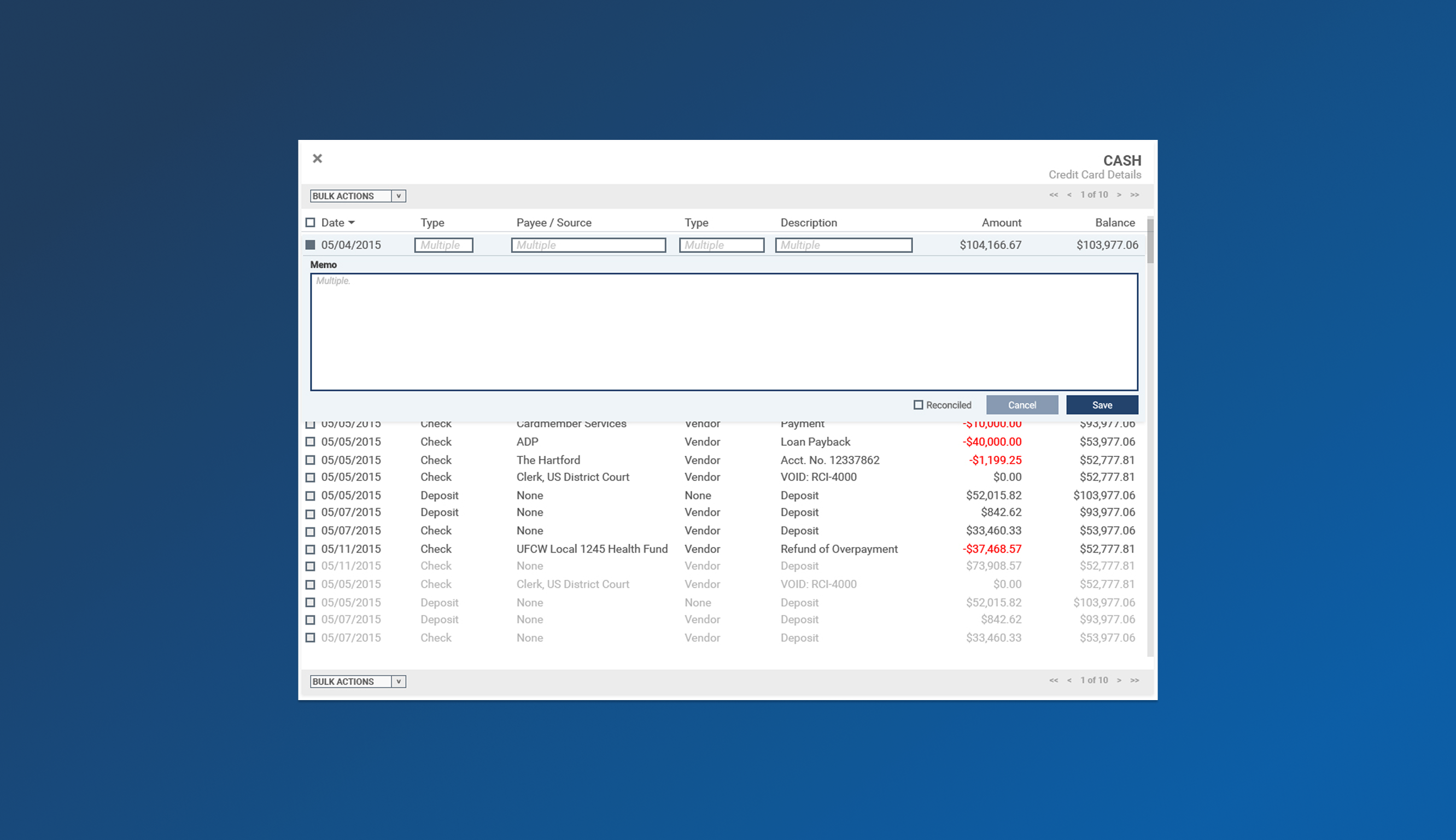Go to previous page using top < icon
Image resolution: width=1456 pixels, height=840 pixels.
(x=1069, y=195)
